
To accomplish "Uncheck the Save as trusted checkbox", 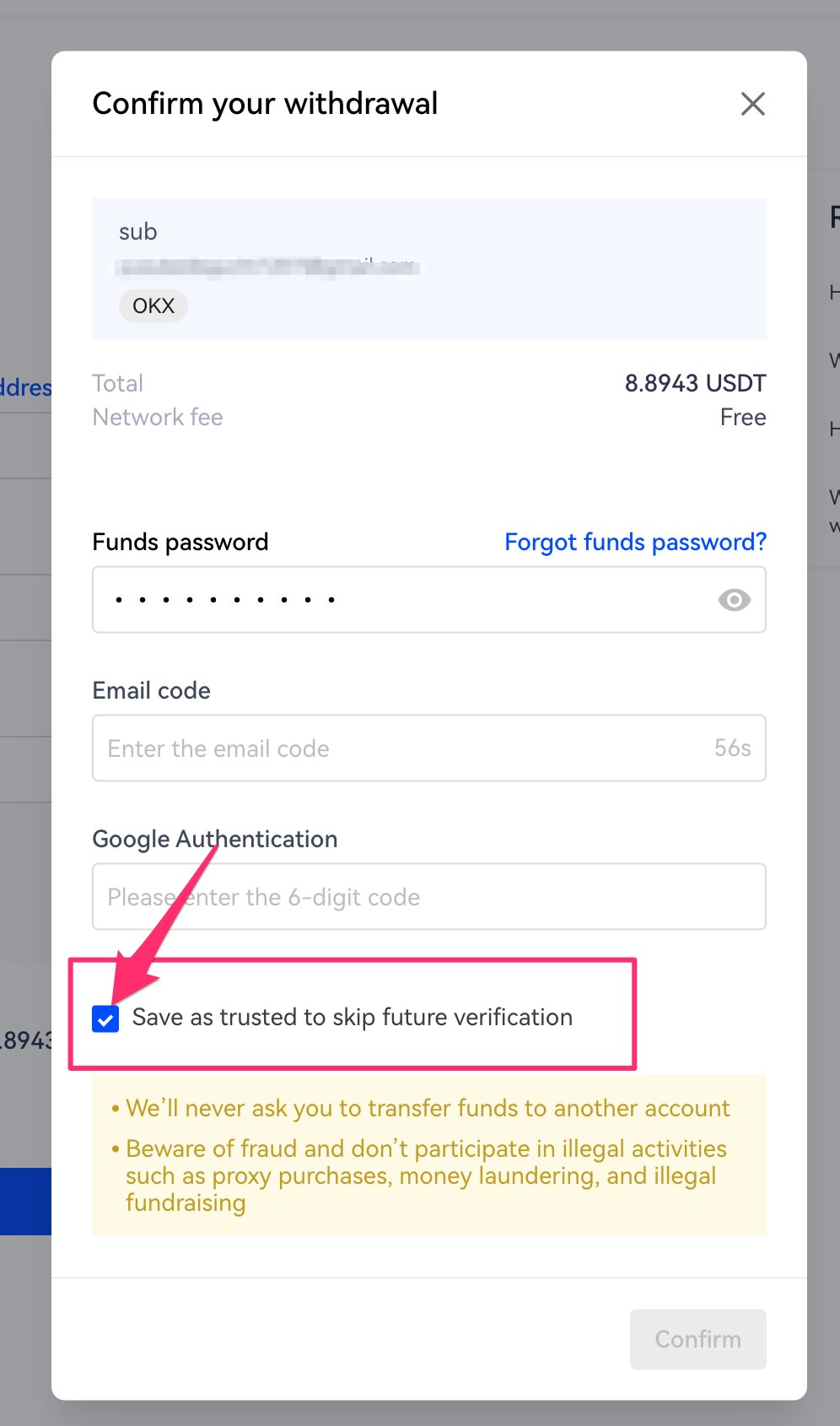I will 105,1018.
